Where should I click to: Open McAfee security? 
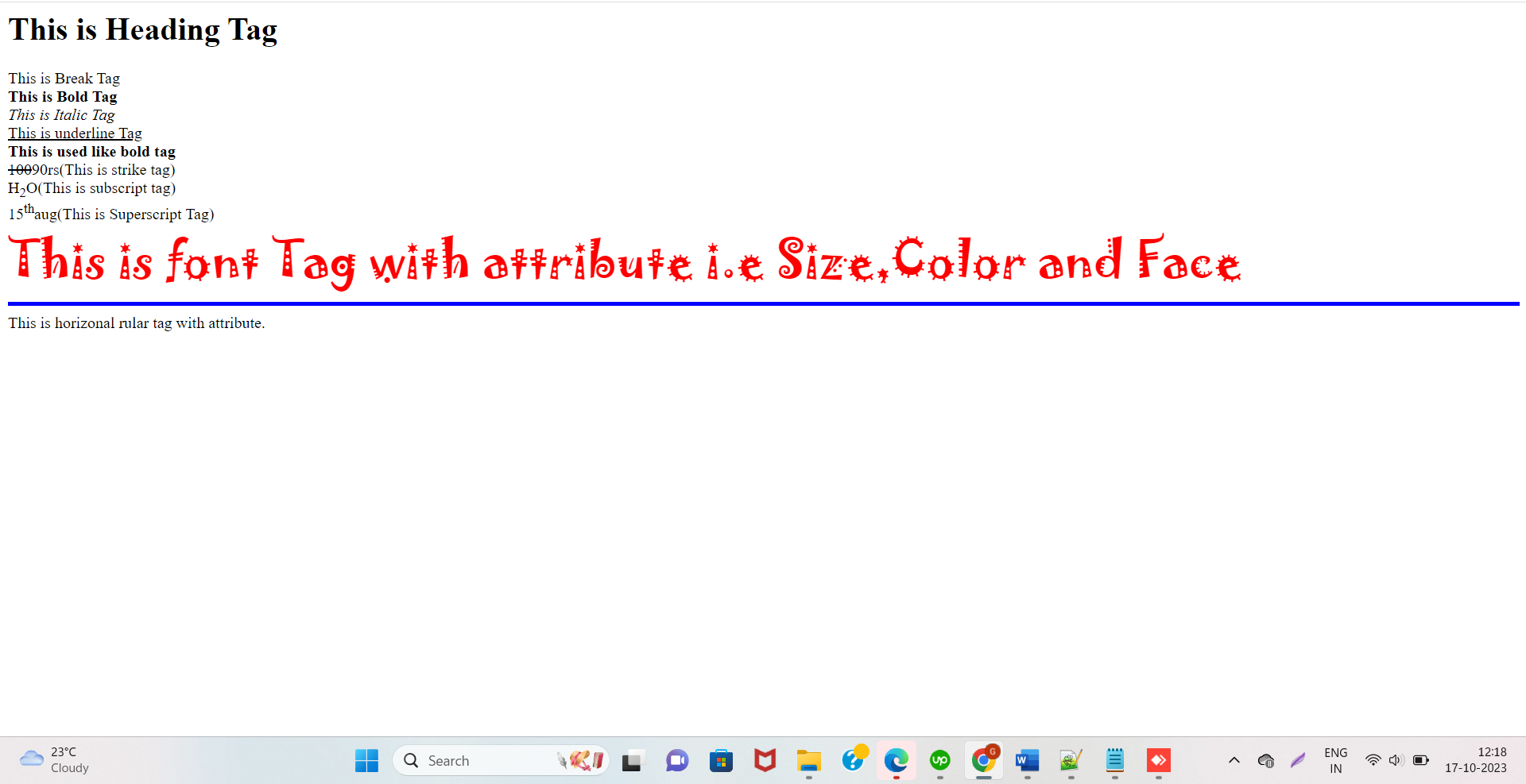click(x=765, y=760)
